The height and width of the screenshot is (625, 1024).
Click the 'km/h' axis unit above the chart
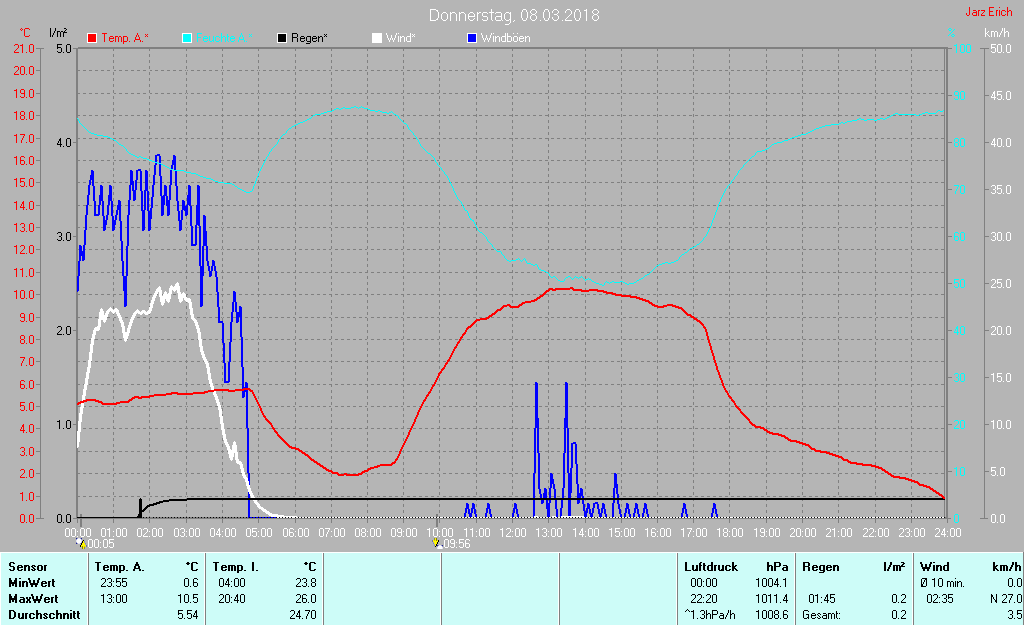pyautogui.click(x=997, y=33)
